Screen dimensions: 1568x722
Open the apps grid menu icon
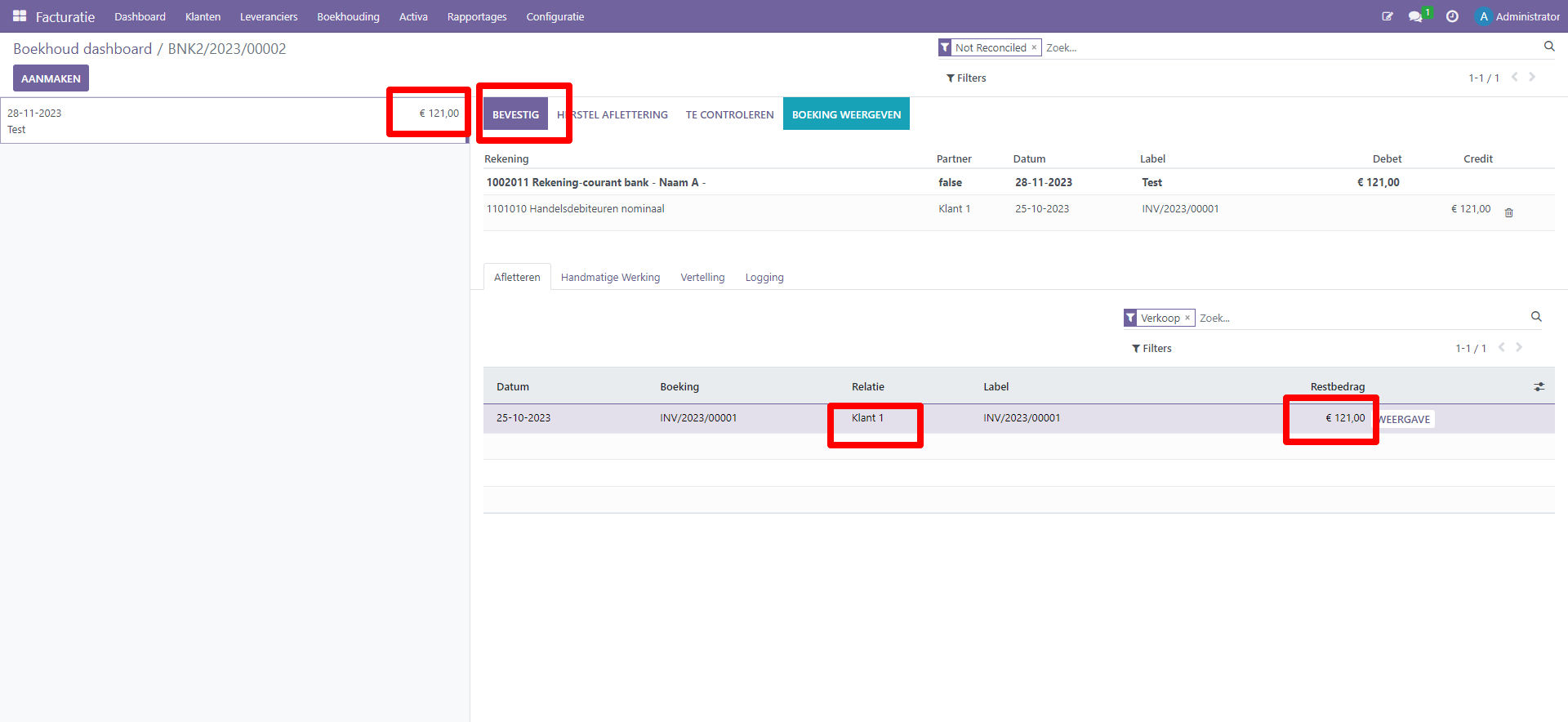tap(20, 16)
